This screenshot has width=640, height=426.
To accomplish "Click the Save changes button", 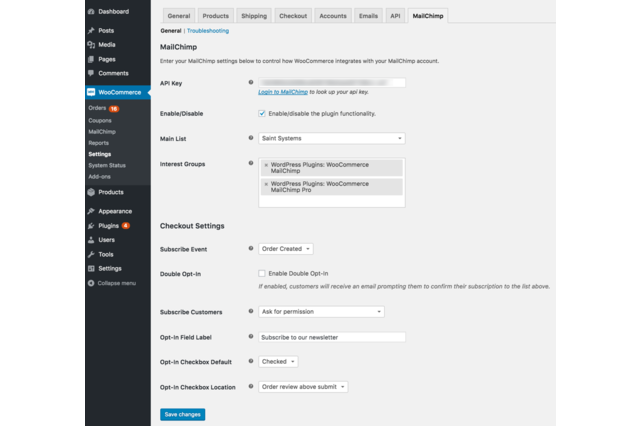I will click(x=182, y=414).
